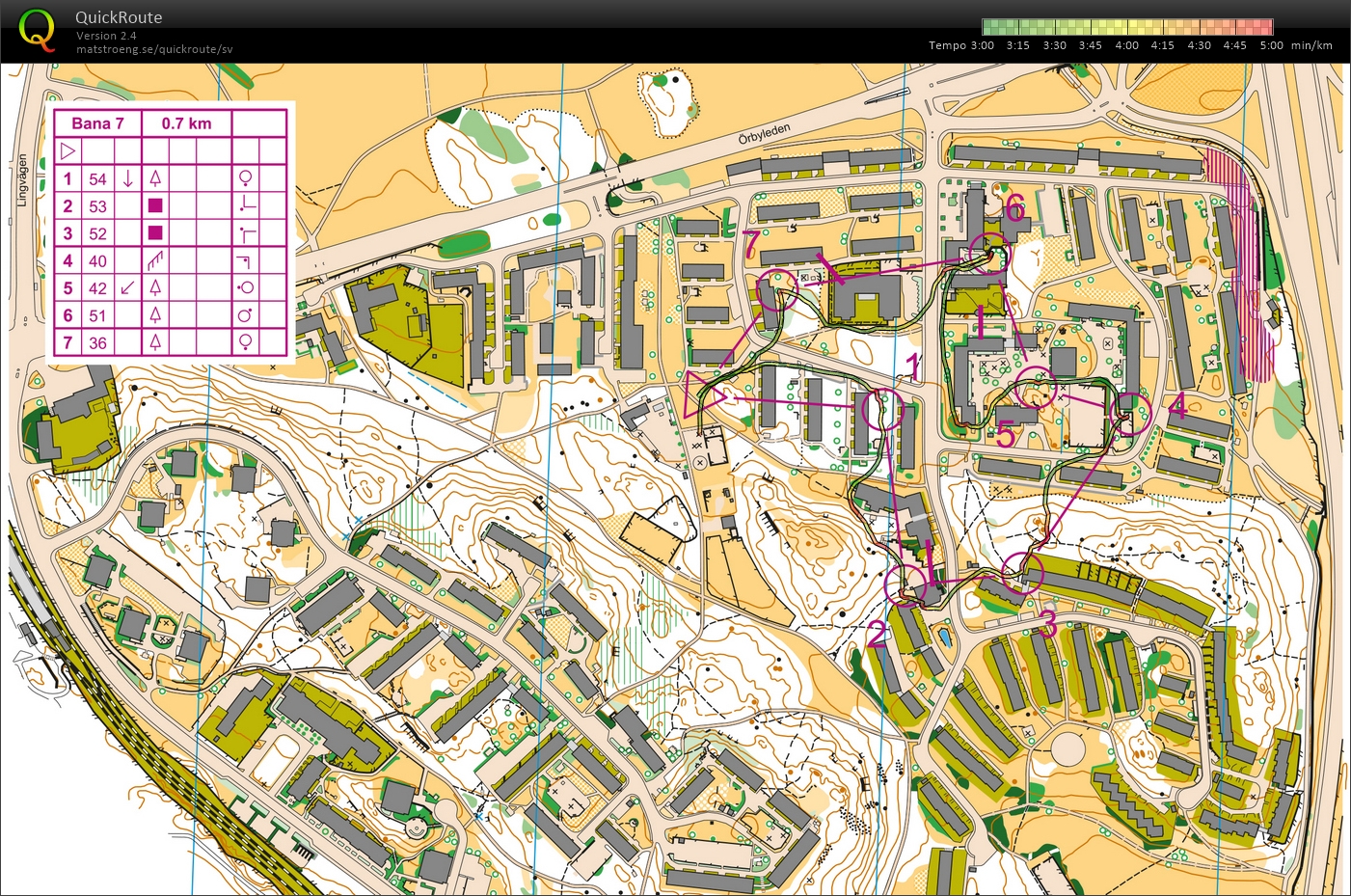Click the "Bana 7" course header cell
This screenshot has width=1351, height=896.
[x=97, y=123]
